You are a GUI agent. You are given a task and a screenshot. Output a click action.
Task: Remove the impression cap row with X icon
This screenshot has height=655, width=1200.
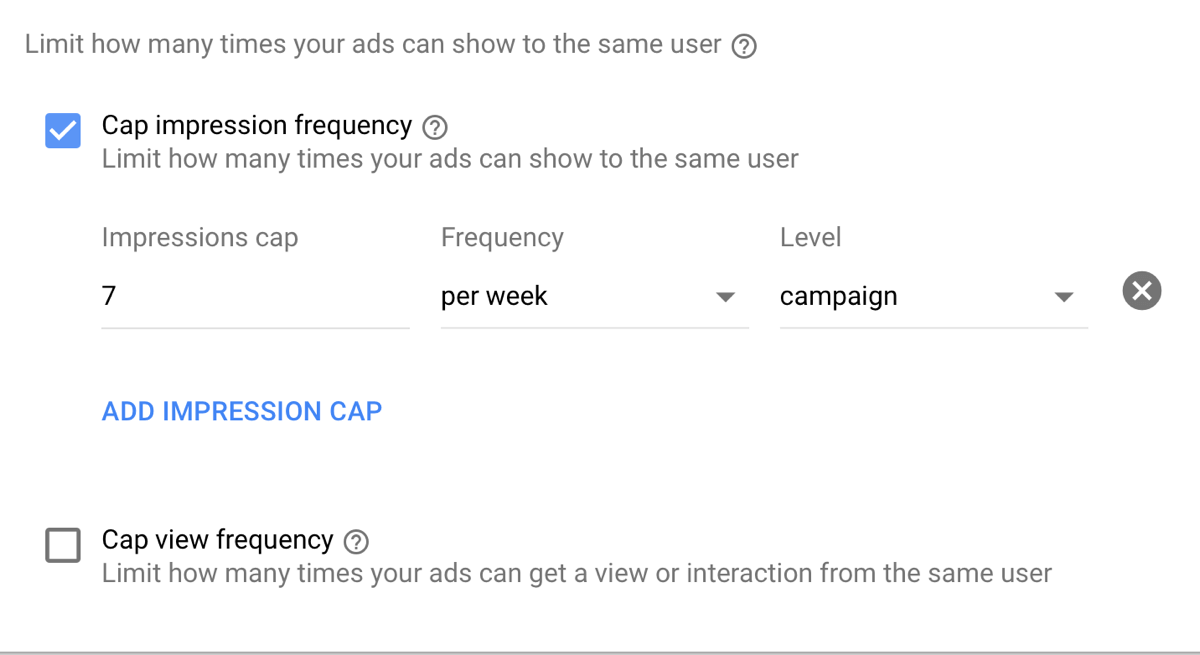pos(1142,291)
